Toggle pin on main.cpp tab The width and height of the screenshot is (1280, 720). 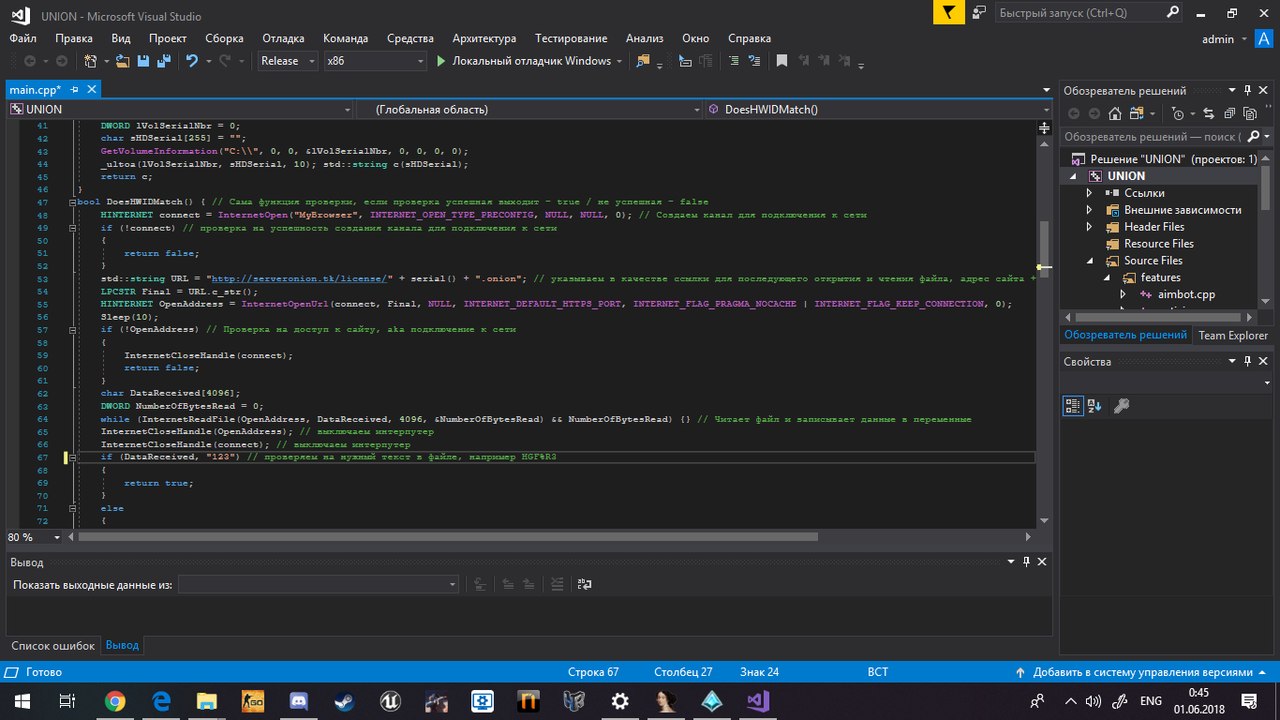75,90
